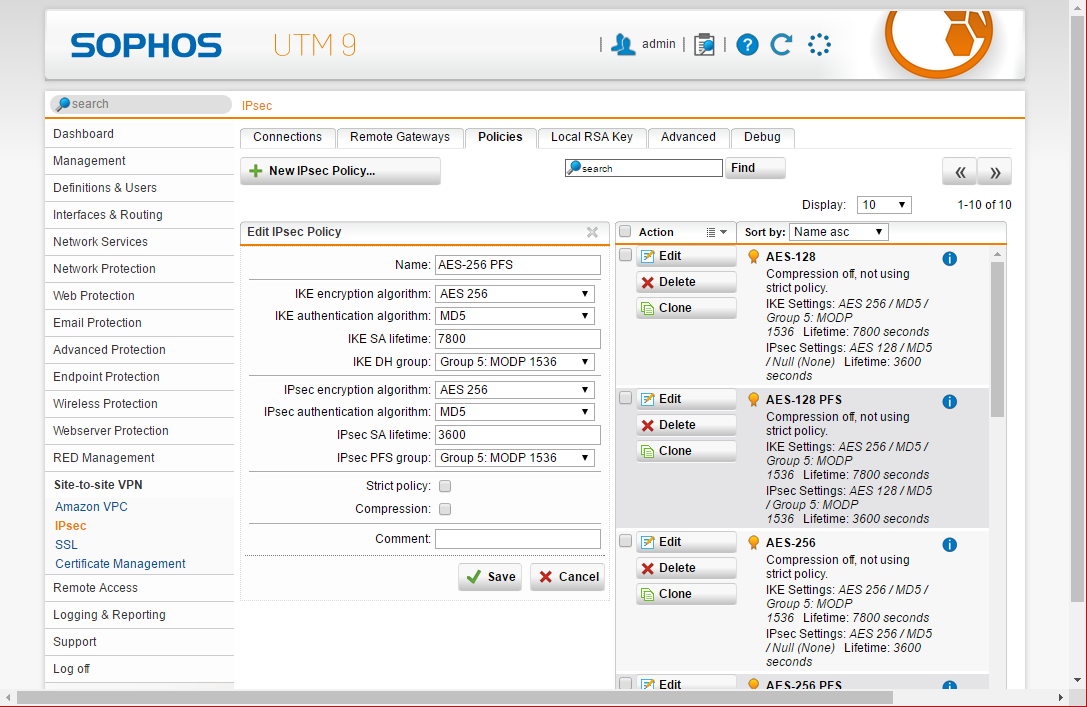This screenshot has height=707, width=1087.
Task: Click the IKE SA lifetime field
Action: click(x=518, y=339)
